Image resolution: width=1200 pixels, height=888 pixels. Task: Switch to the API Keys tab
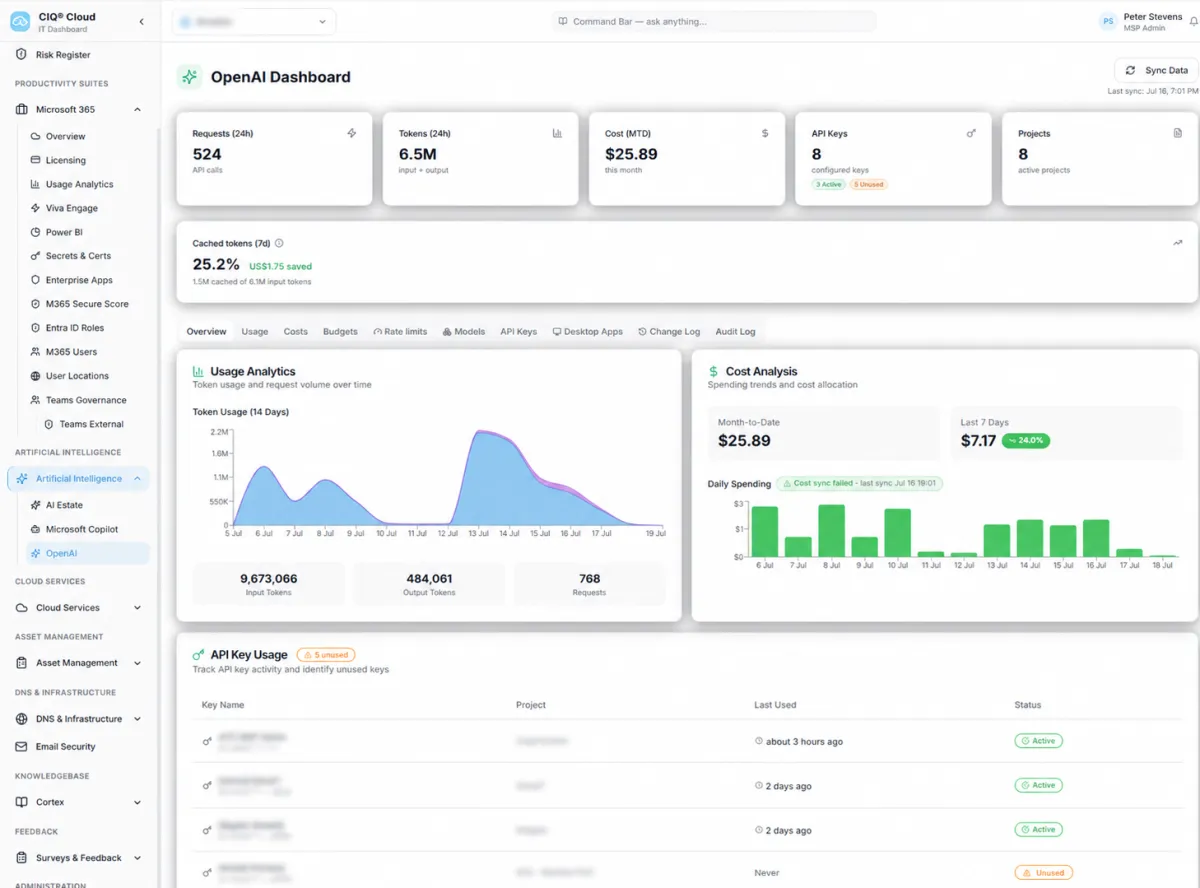click(x=518, y=331)
